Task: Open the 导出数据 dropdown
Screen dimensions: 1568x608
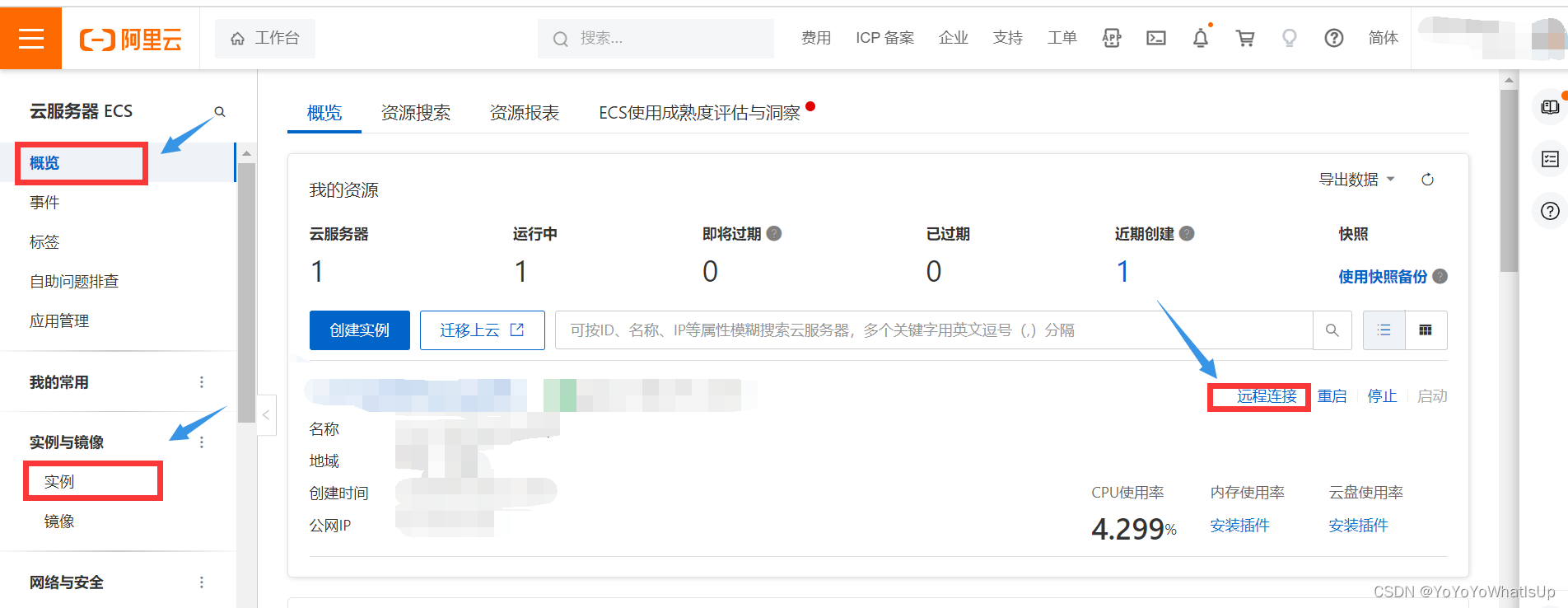Action: [1356, 180]
